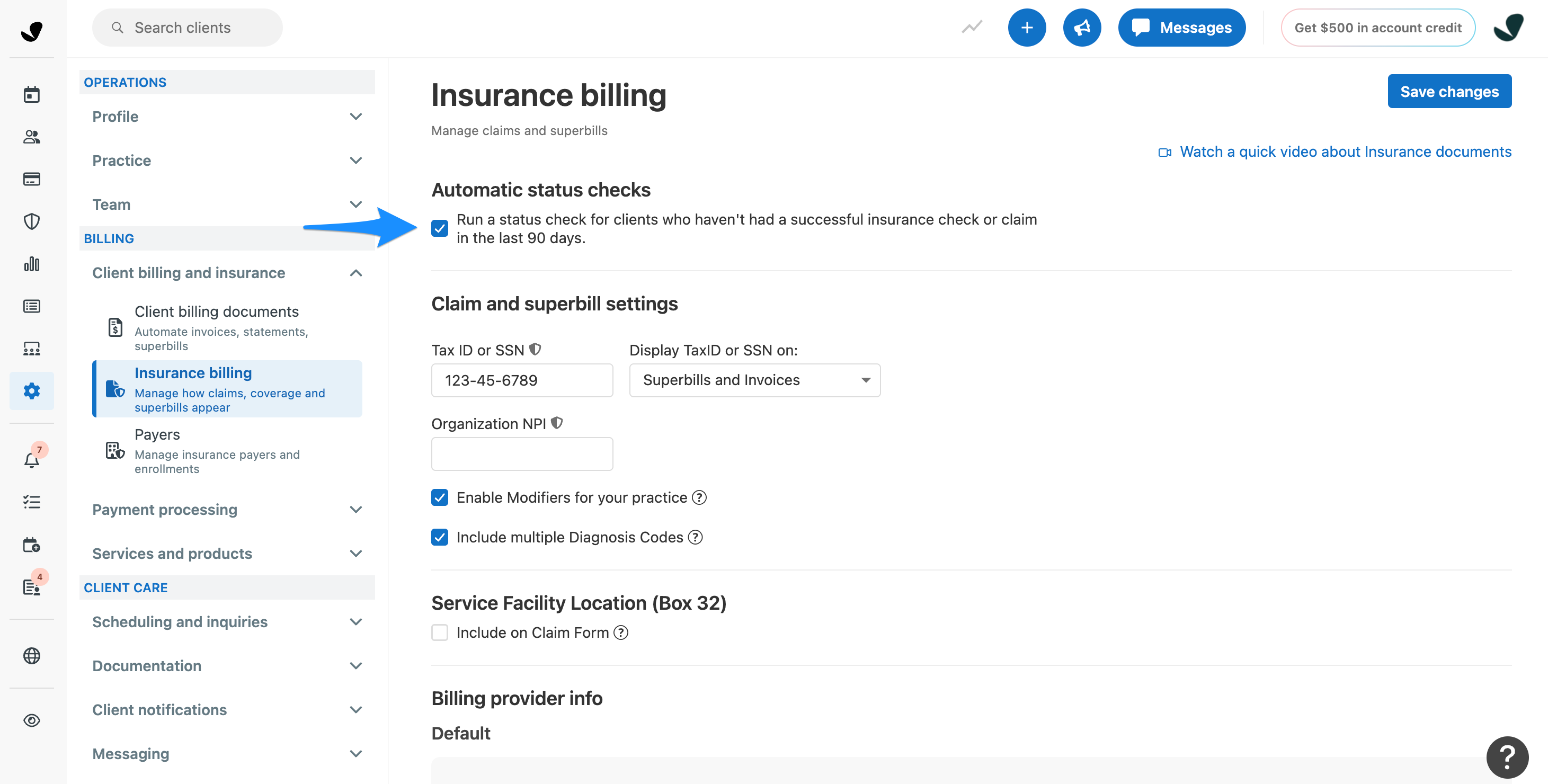
Task: Click the globe icon in the sidebar
Action: click(x=31, y=655)
